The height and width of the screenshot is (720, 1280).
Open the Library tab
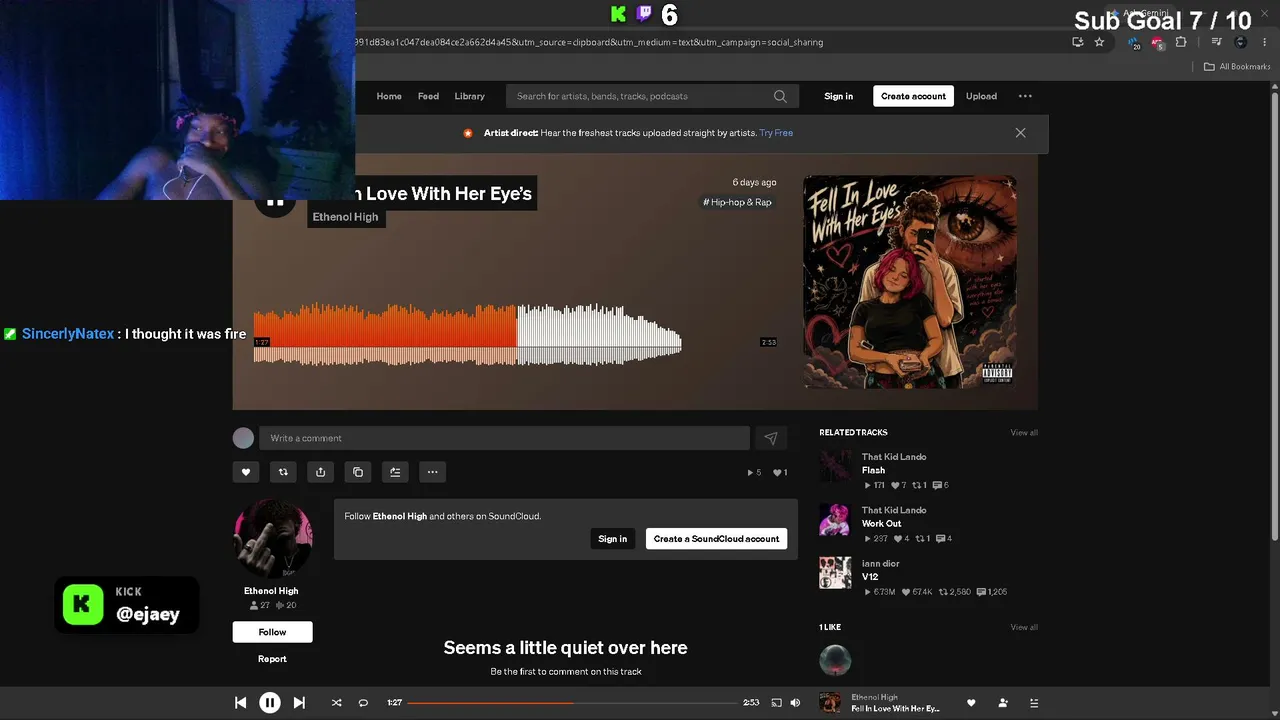tap(469, 96)
